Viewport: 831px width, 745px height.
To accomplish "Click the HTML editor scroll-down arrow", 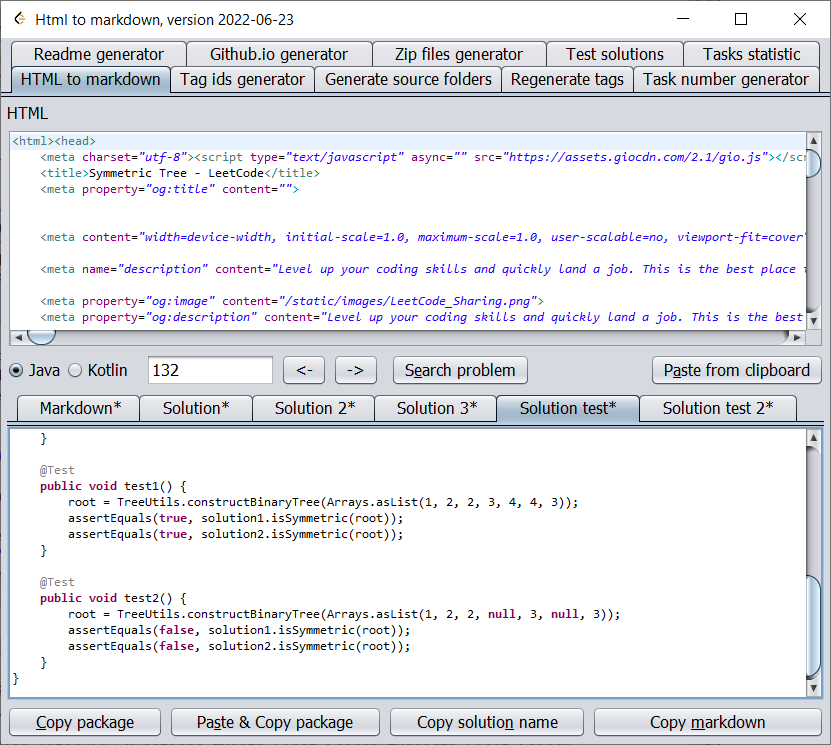I will tap(814, 321).
